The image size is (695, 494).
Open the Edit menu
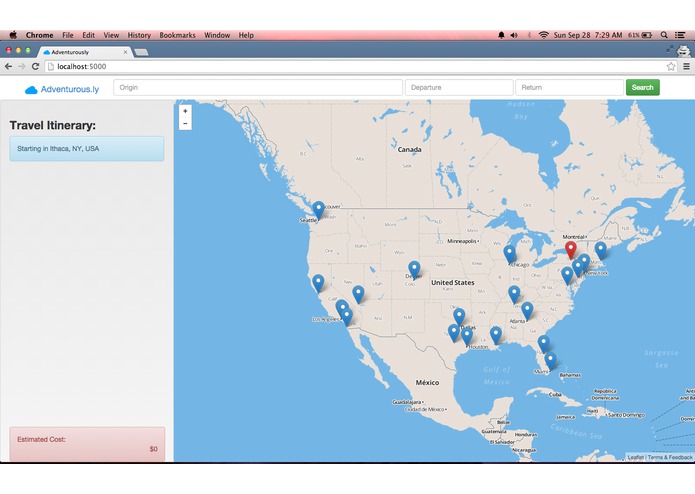coord(88,35)
